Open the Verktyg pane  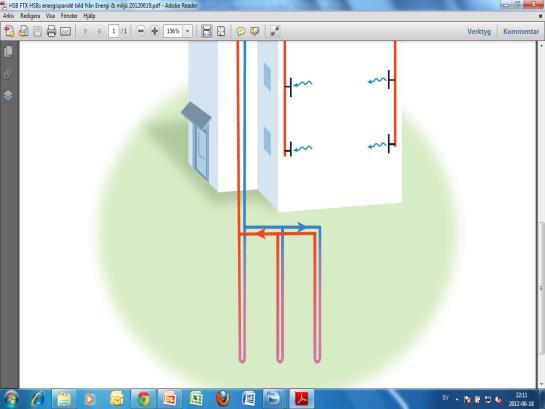coord(479,31)
